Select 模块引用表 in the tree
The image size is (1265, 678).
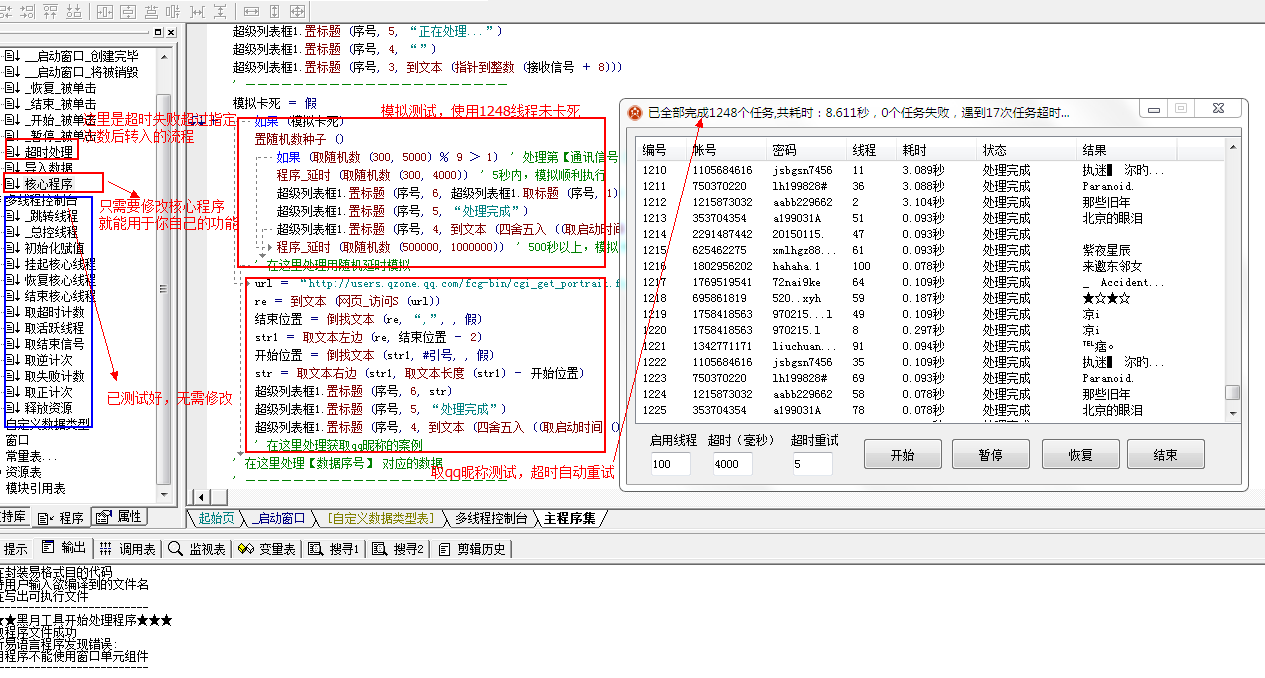click(36, 488)
